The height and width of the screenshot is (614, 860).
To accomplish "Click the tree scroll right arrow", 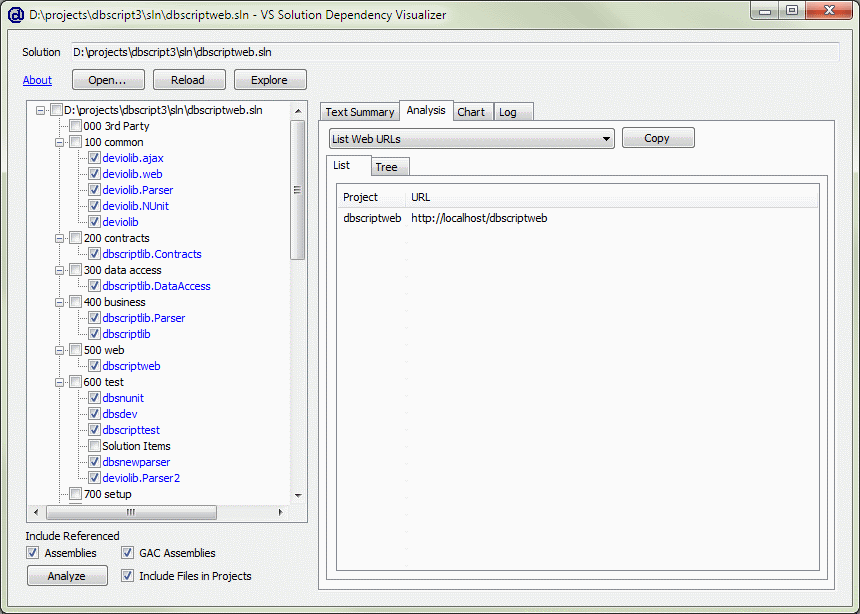I will tap(280, 512).
